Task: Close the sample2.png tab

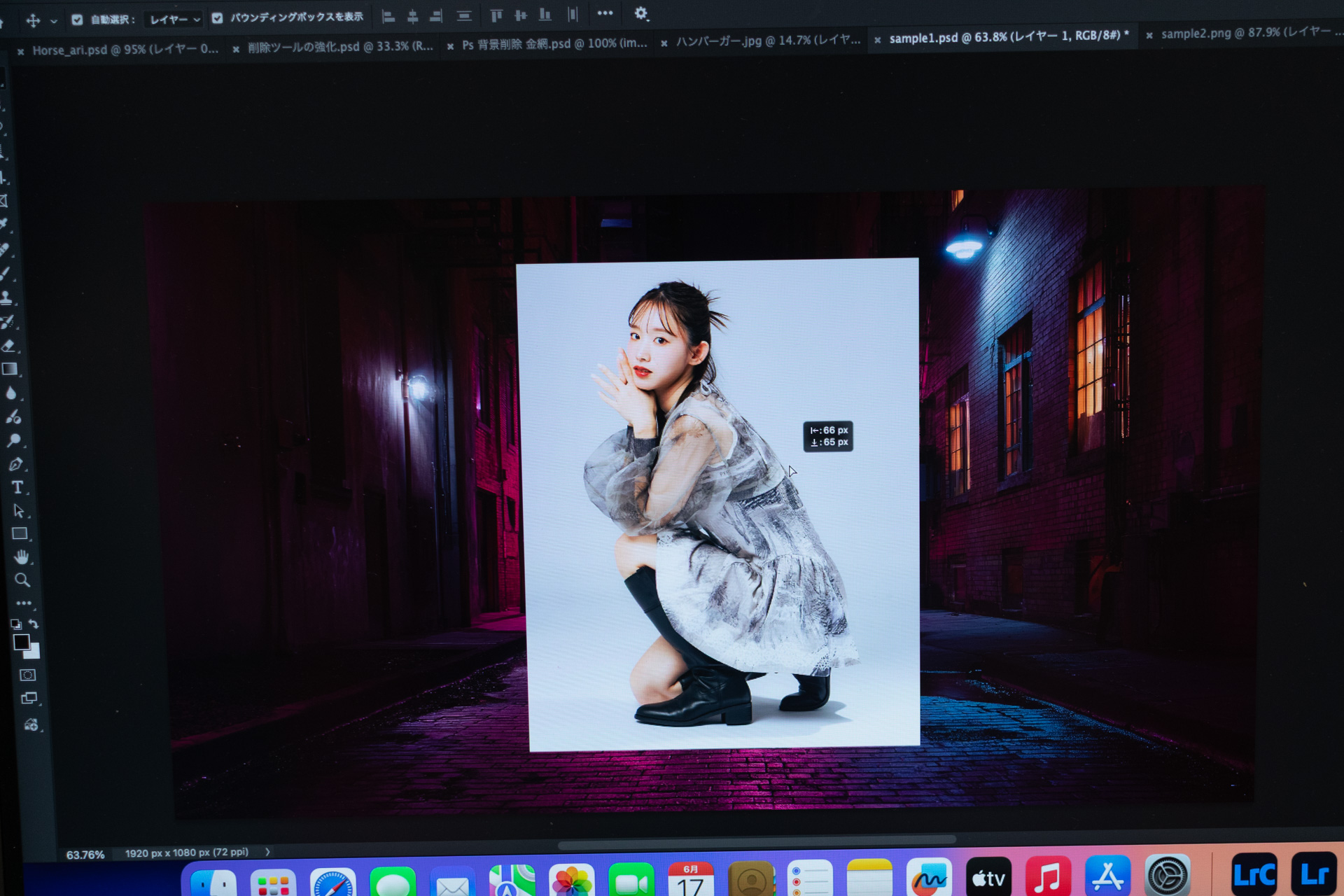Action: point(1149,35)
